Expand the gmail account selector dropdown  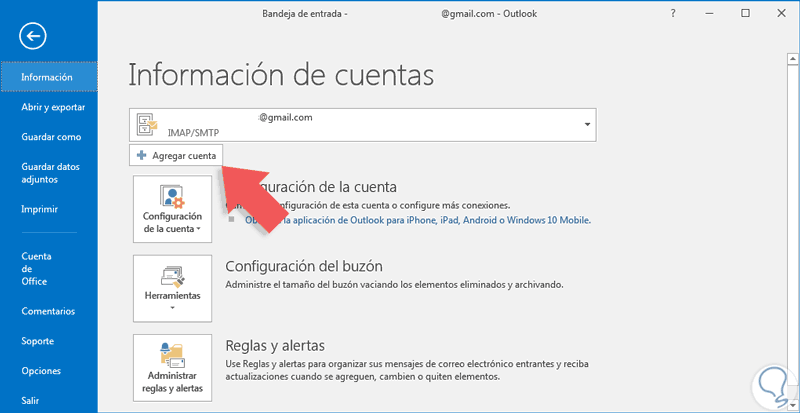click(587, 125)
